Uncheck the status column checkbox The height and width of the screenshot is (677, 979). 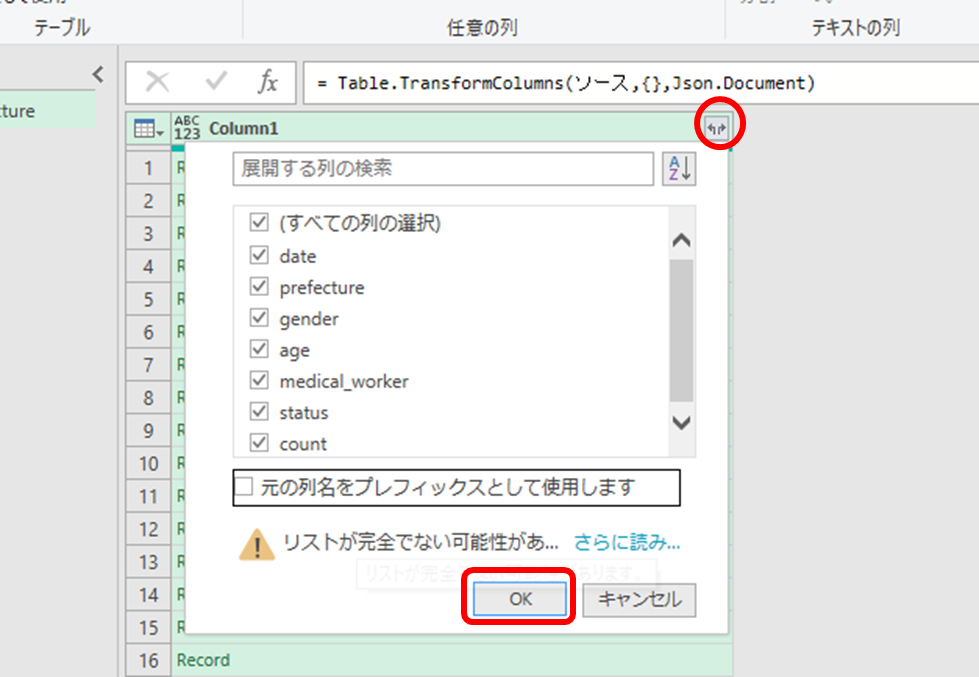tap(258, 412)
